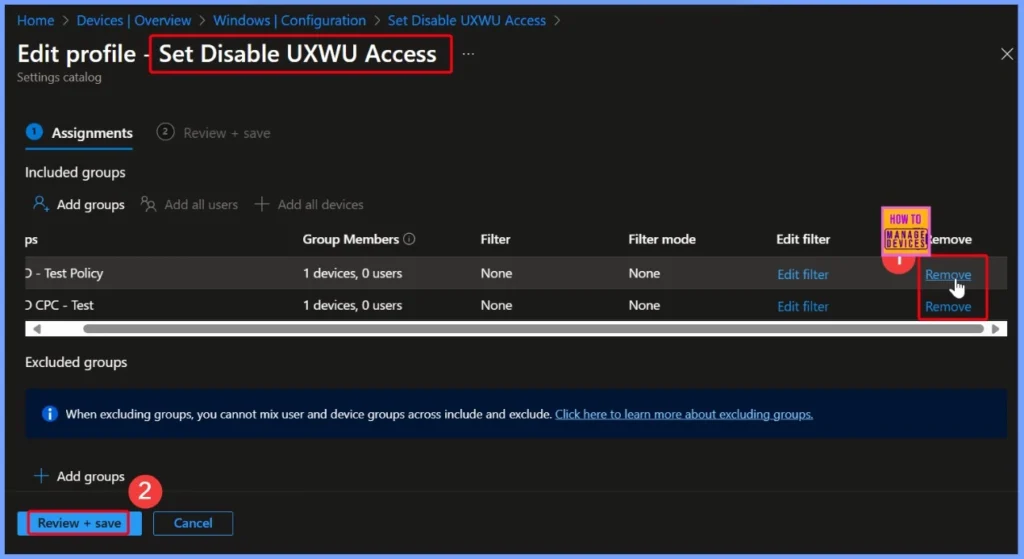
Task: Open Set Disable UXWU Access breadcrumb
Action: coord(466,20)
